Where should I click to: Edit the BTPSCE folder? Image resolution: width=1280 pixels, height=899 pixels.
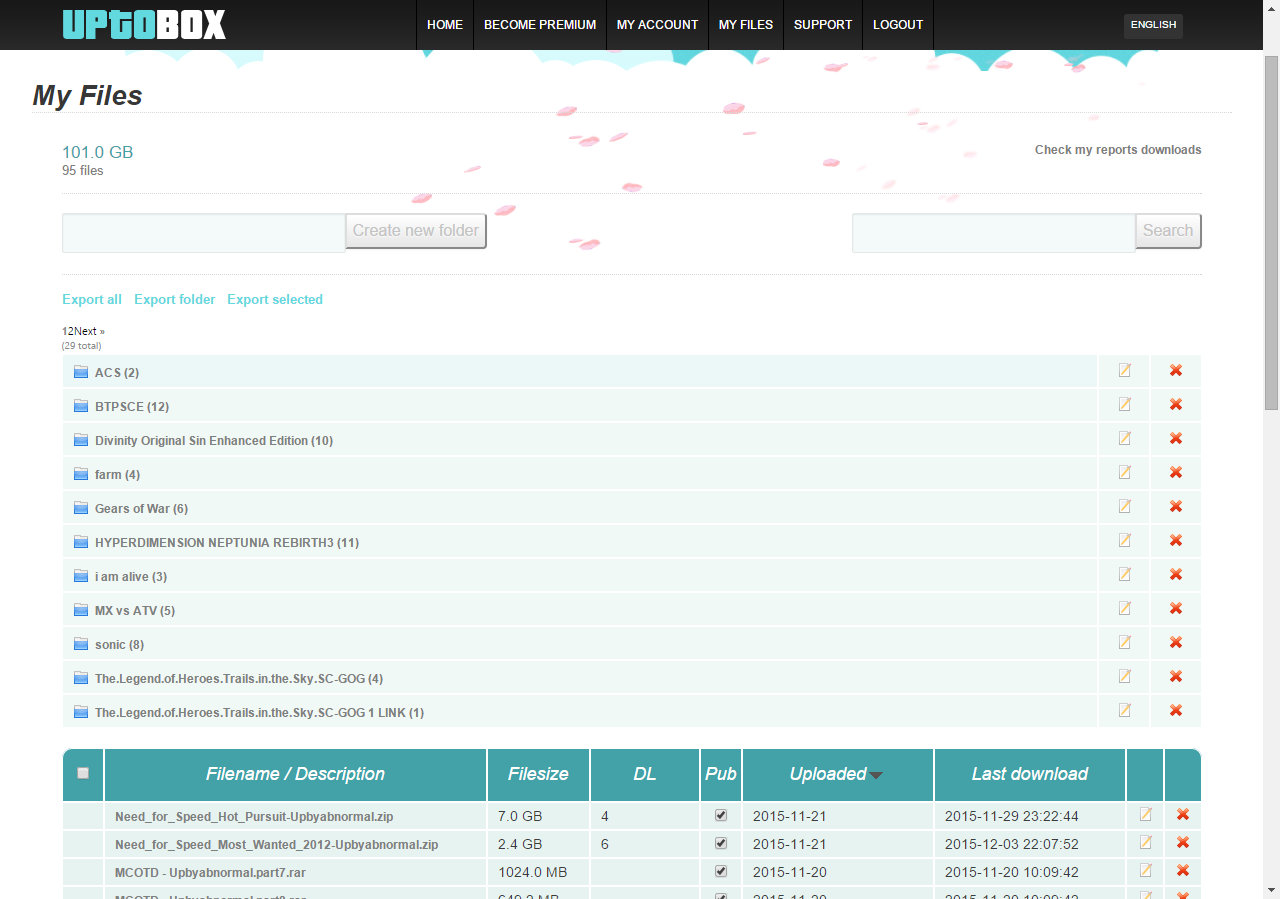pyautogui.click(x=1125, y=405)
